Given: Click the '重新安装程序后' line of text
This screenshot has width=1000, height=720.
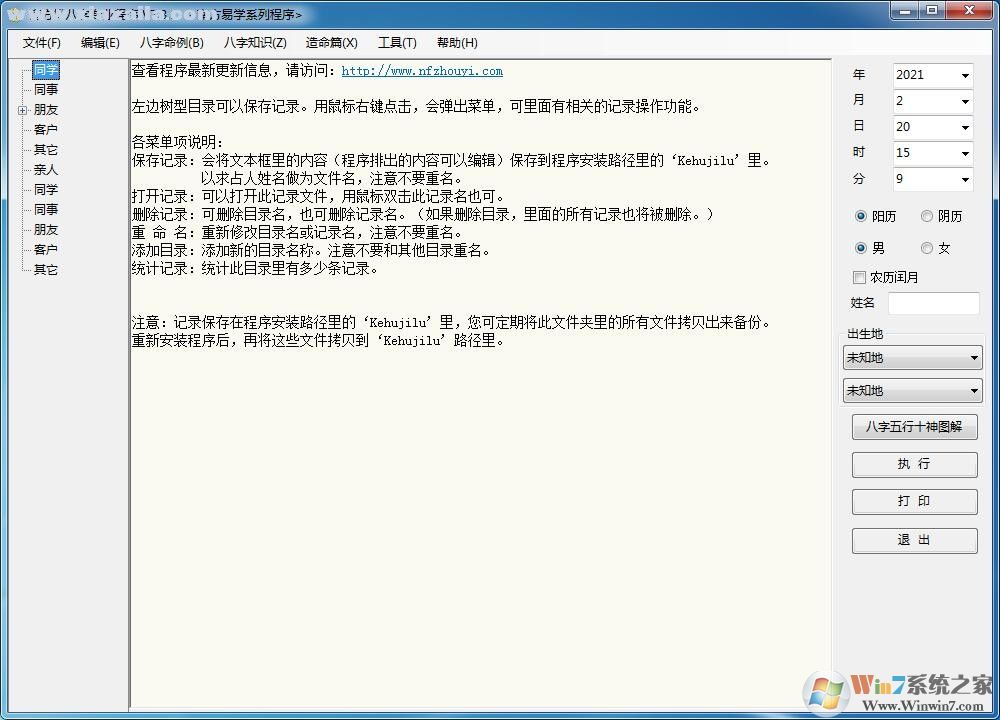Looking at the screenshot, I should tap(318, 340).
